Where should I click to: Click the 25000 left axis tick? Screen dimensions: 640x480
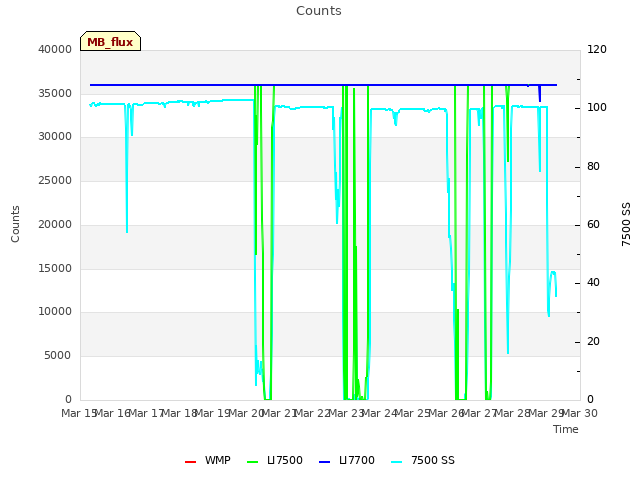pyautogui.click(x=55, y=180)
